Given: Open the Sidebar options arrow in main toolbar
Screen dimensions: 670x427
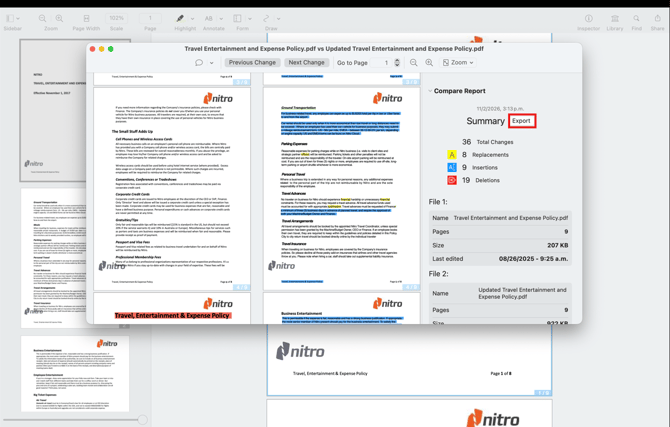Looking at the screenshot, I should point(18,19).
